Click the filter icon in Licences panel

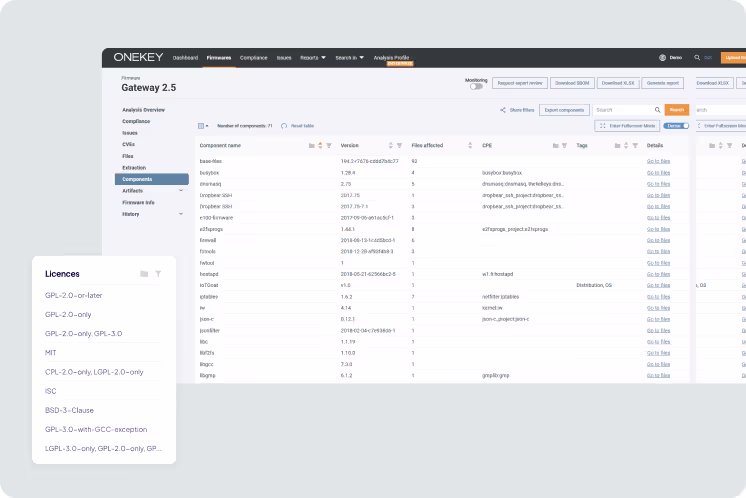click(x=158, y=273)
